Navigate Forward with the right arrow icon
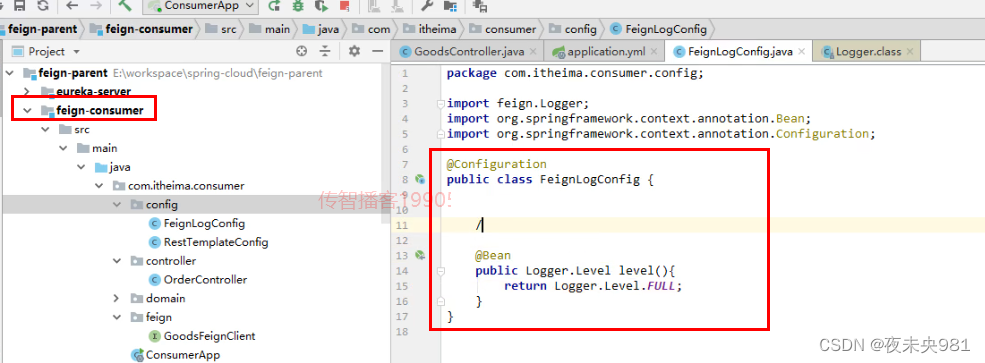 pos(95,6)
